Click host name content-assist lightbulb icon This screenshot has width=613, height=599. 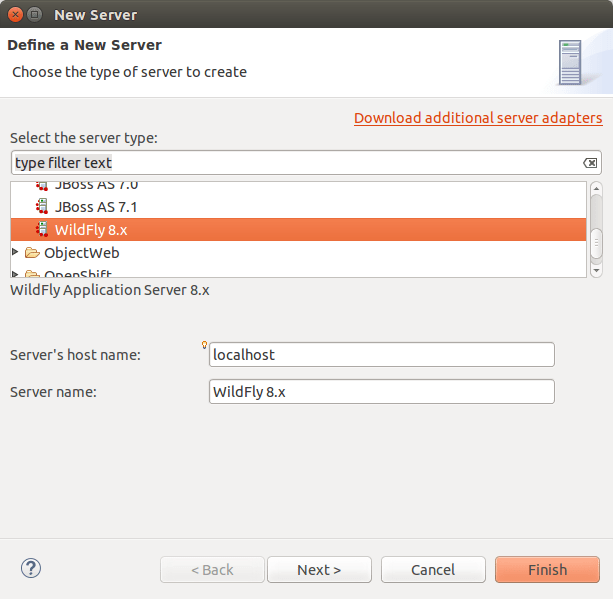click(204, 345)
